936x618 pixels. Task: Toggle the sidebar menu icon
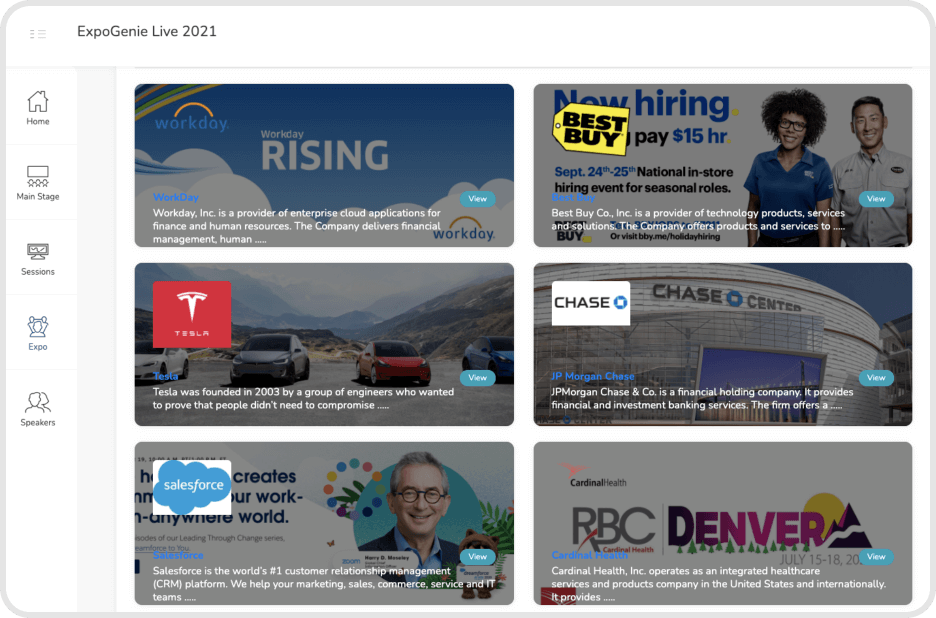pos(38,33)
